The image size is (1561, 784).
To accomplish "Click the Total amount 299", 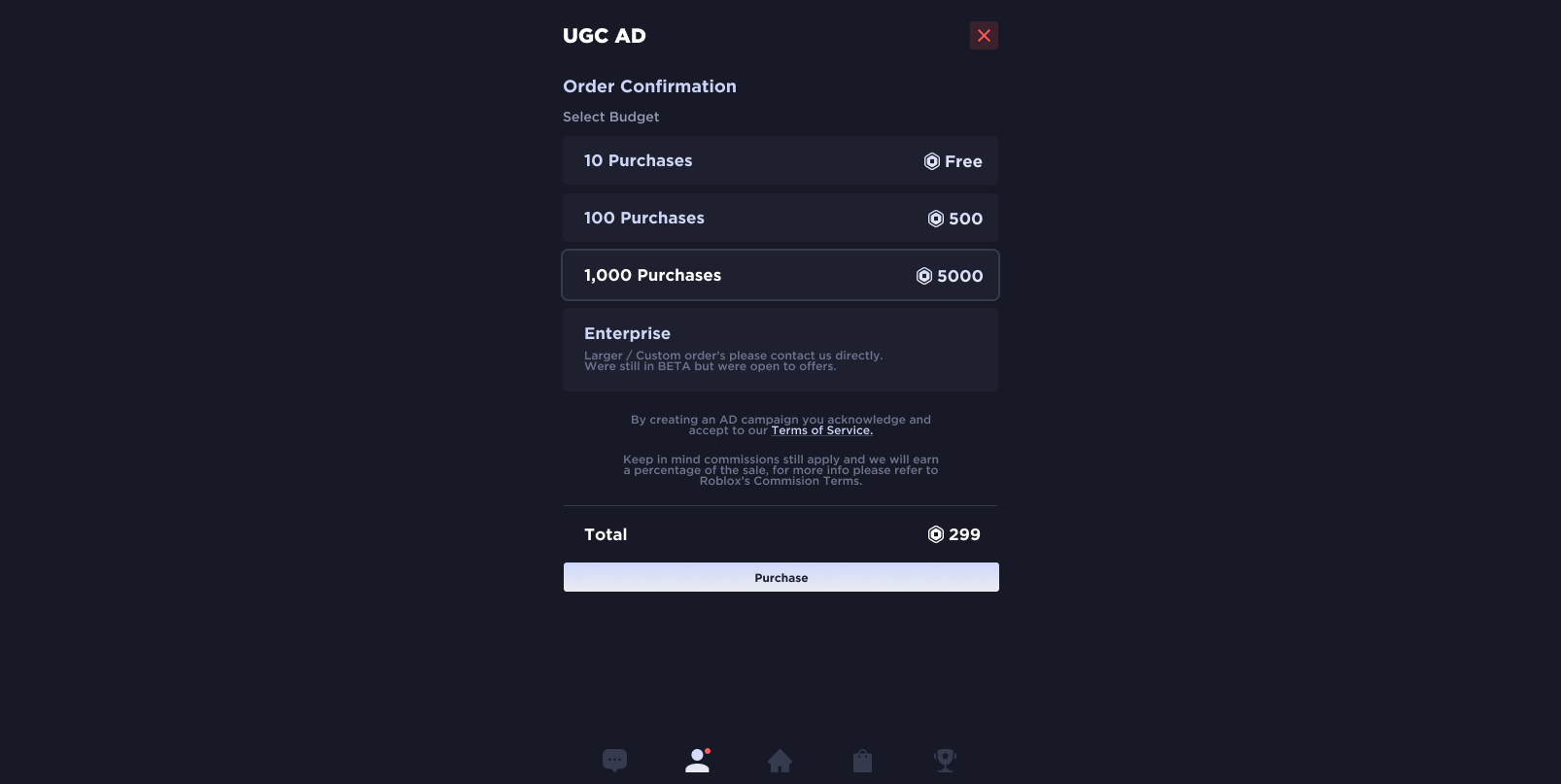I will tap(964, 534).
